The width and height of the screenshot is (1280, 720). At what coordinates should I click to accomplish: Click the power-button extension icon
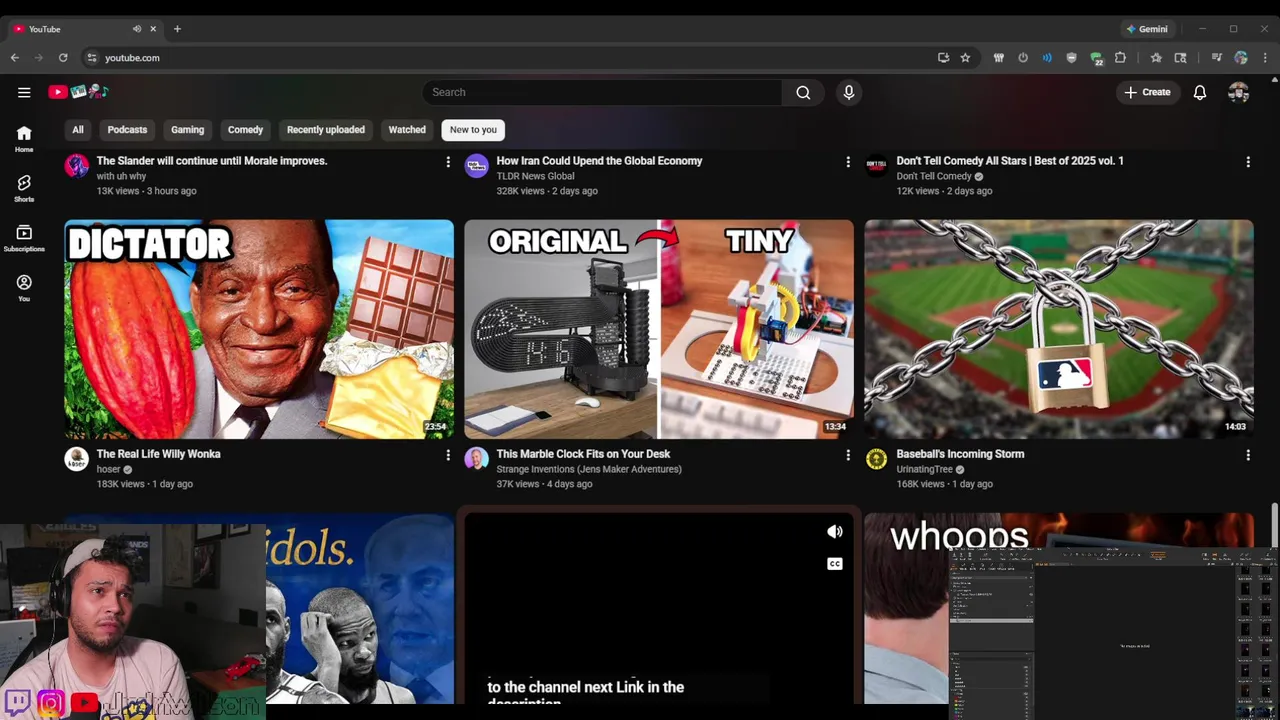(x=1023, y=58)
